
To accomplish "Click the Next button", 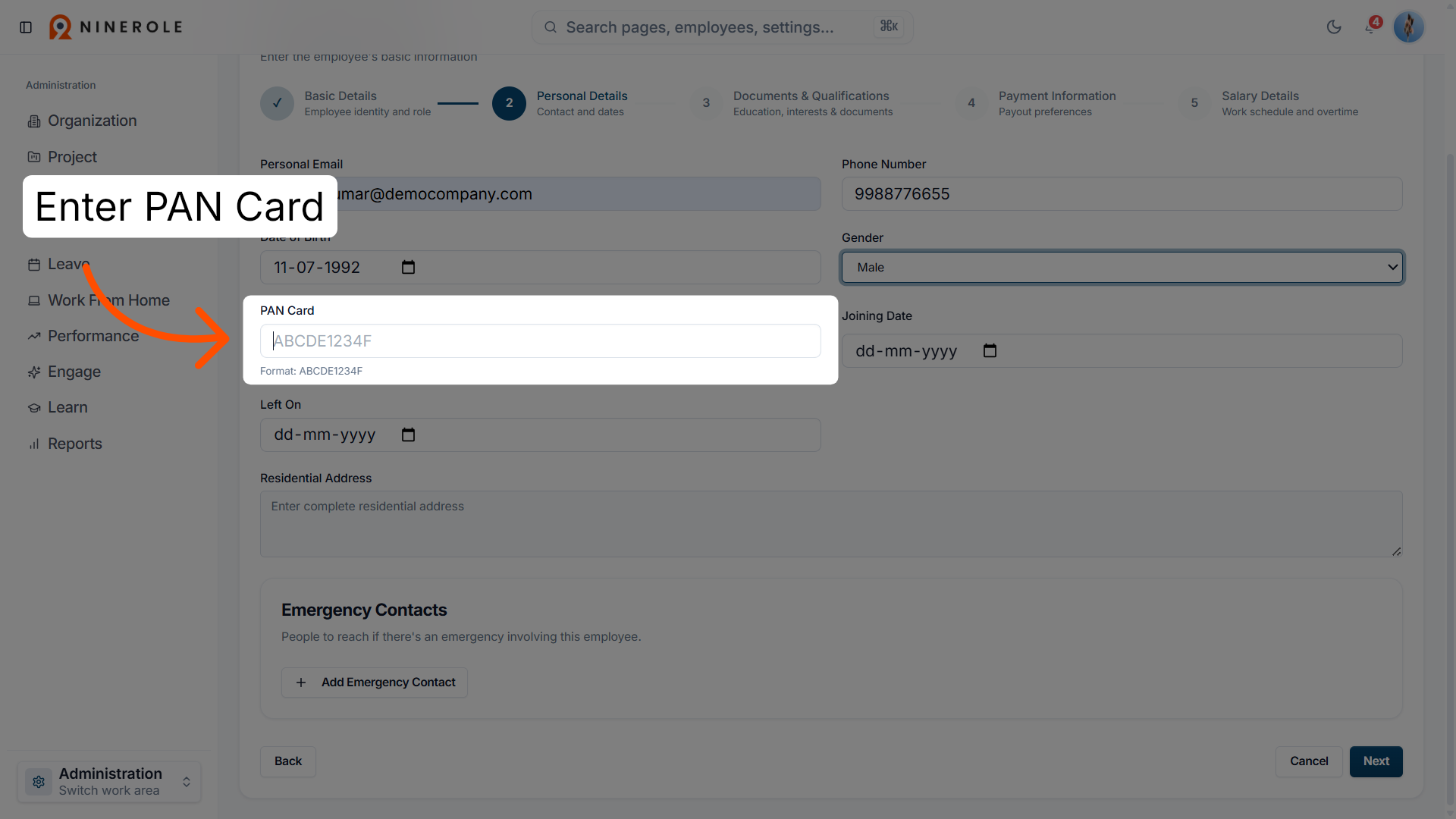I will pos(1376,761).
